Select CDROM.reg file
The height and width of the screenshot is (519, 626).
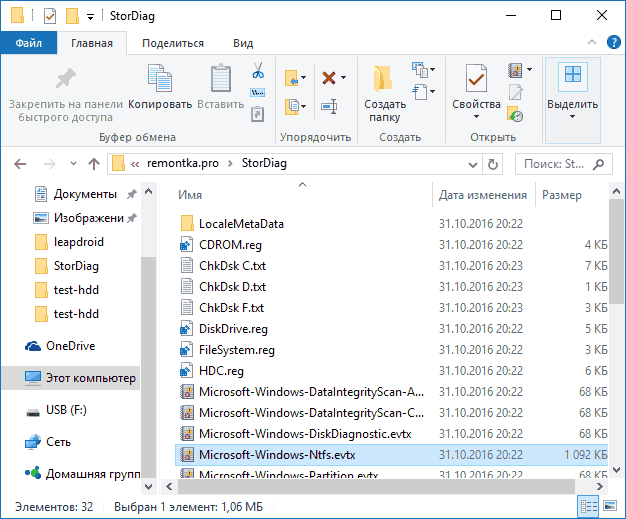pos(391,245)
